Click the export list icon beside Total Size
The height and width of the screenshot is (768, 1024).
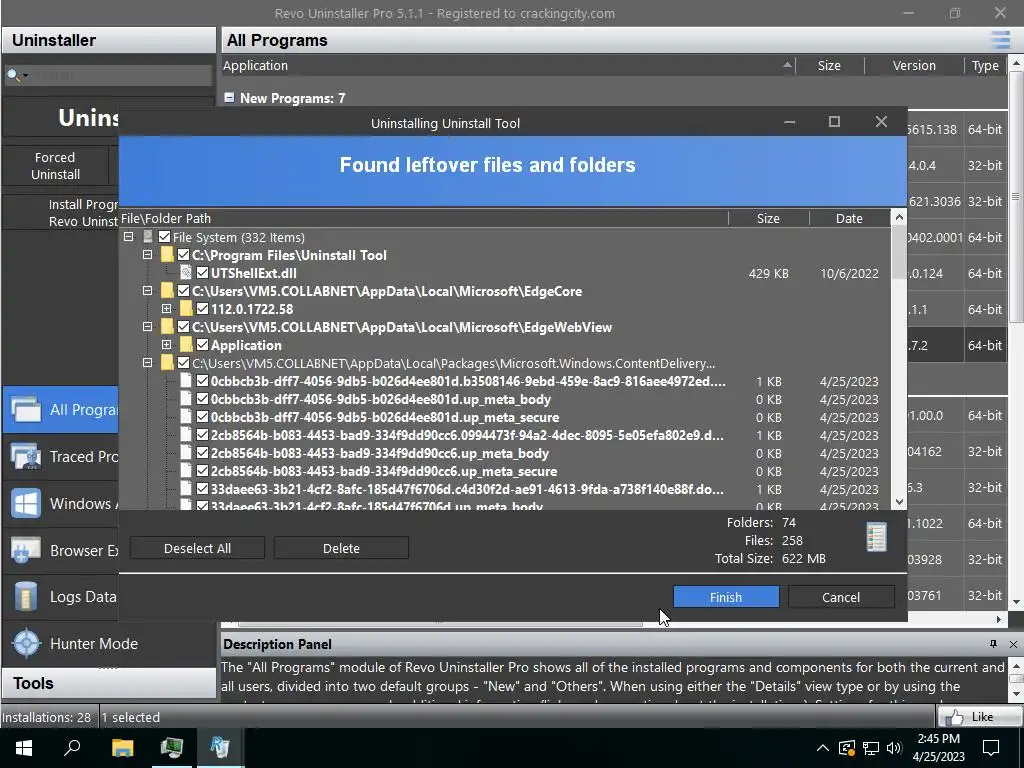pos(876,537)
